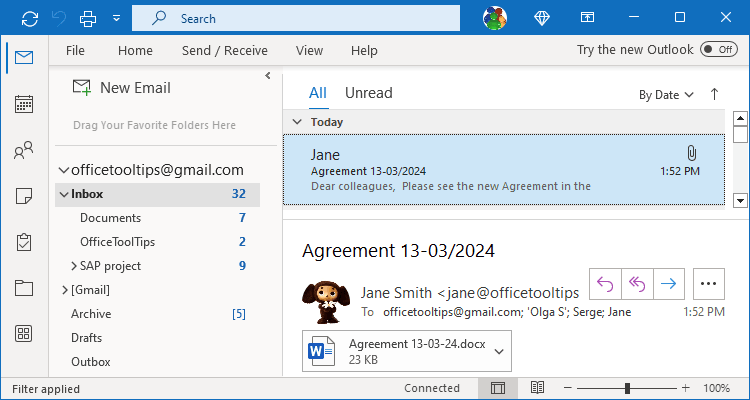Click the Reply All double-arrow button
The width and height of the screenshot is (750, 400).
[x=637, y=284]
